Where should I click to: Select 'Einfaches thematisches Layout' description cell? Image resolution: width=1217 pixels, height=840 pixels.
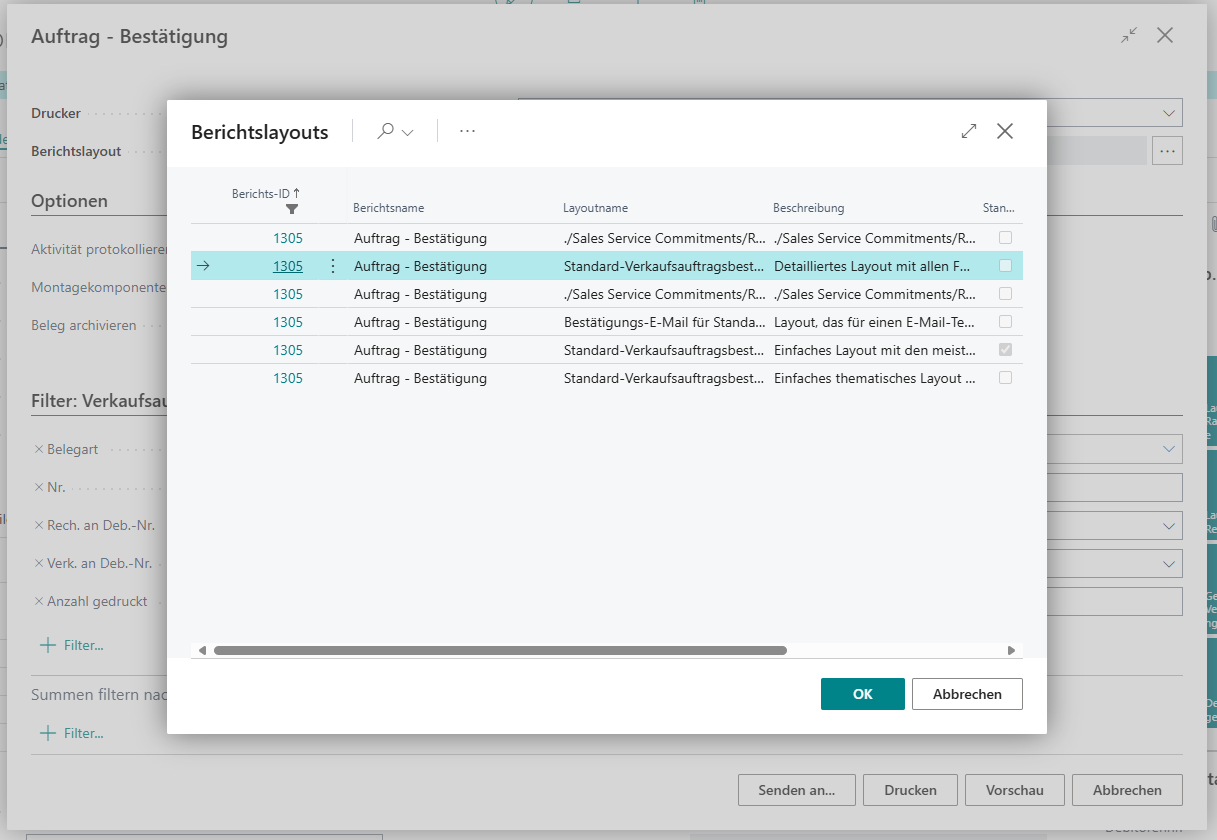pyautogui.click(x=875, y=378)
